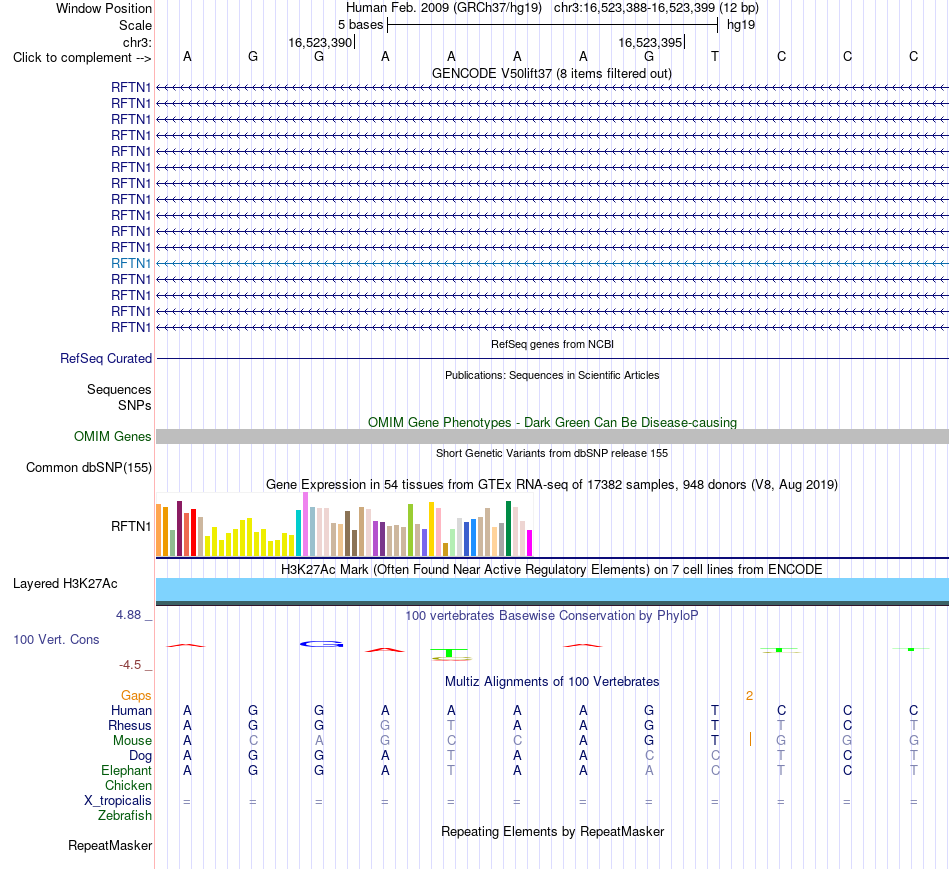This screenshot has height=869, width=950.
Task: Click the gray OMIM Genes bar
Action: 552,436
